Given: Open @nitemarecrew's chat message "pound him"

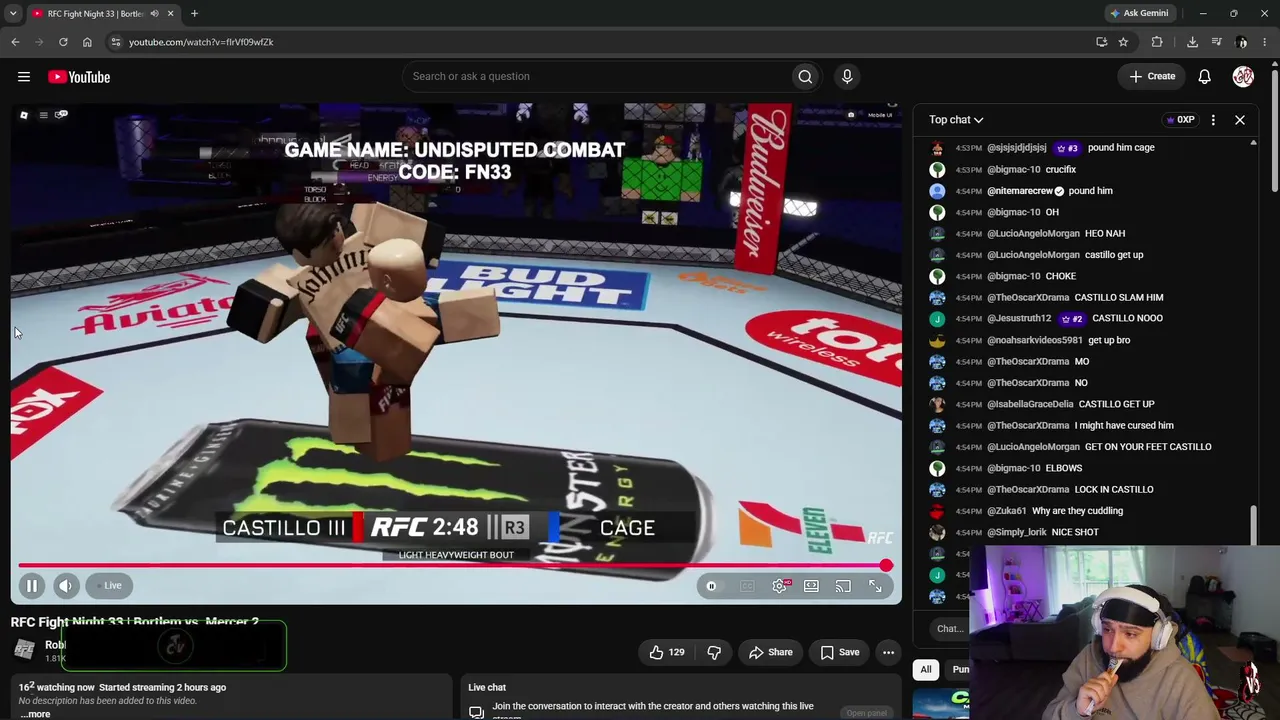Looking at the screenshot, I should tap(1090, 191).
